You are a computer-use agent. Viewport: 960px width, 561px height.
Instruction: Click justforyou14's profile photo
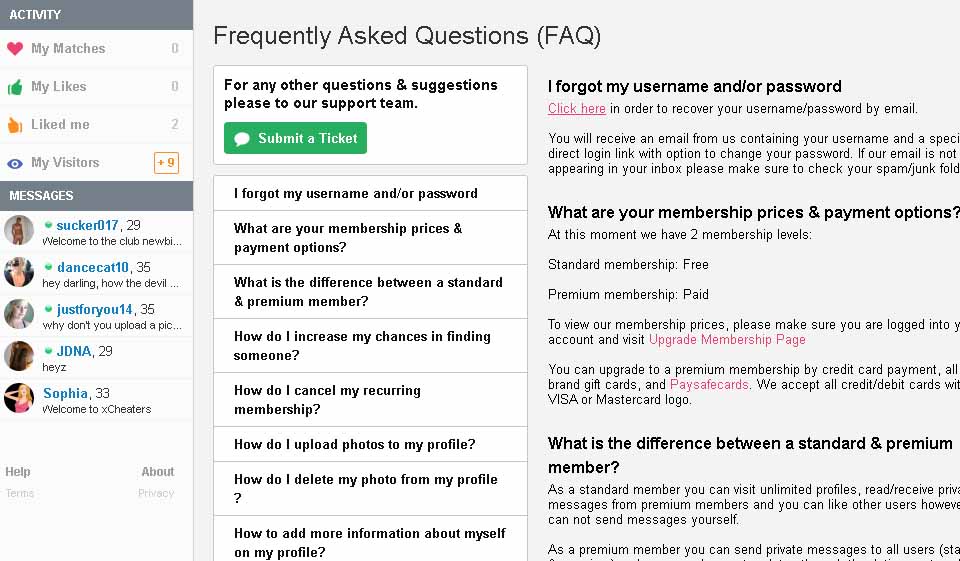pyautogui.click(x=19, y=315)
